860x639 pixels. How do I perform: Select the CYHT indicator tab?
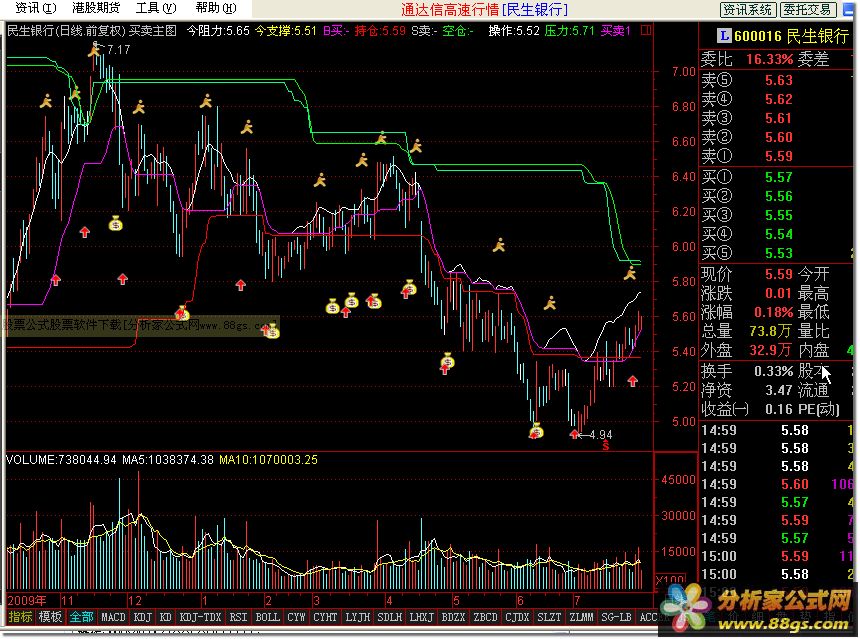325,618
